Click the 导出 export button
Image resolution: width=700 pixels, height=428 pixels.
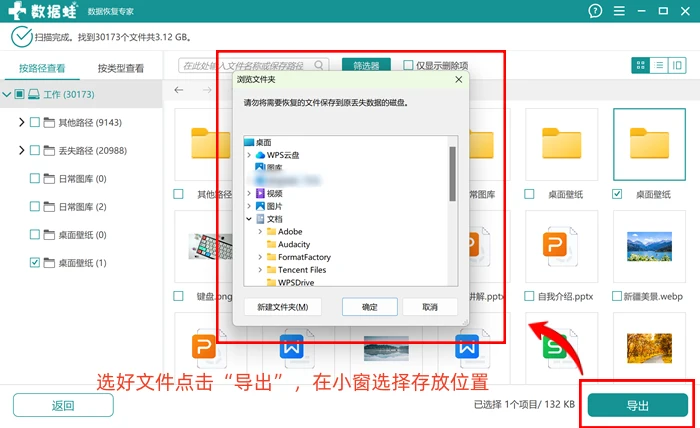(638, 405)
